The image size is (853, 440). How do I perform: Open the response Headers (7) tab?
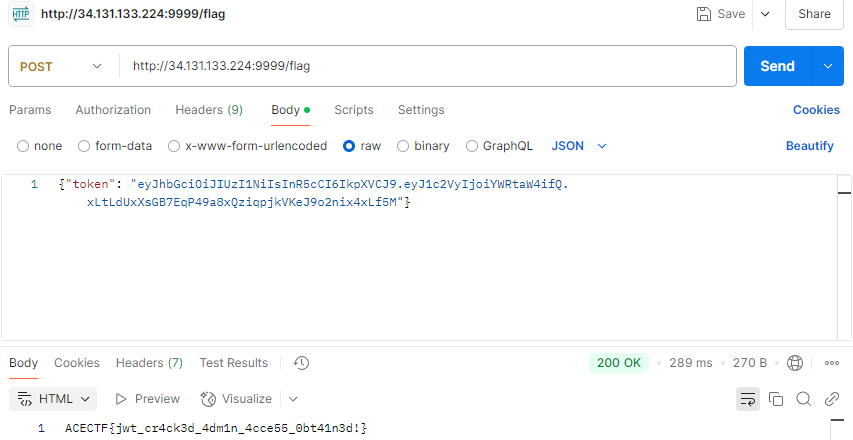(x=149, y=363)
